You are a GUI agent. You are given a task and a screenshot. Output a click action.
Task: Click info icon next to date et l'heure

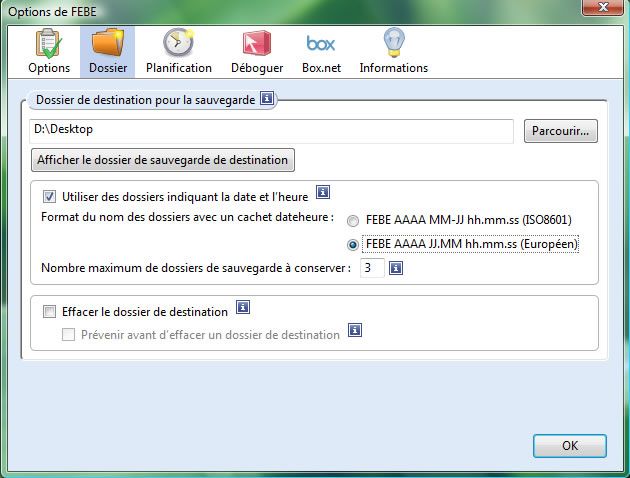(x=323, y=192)
